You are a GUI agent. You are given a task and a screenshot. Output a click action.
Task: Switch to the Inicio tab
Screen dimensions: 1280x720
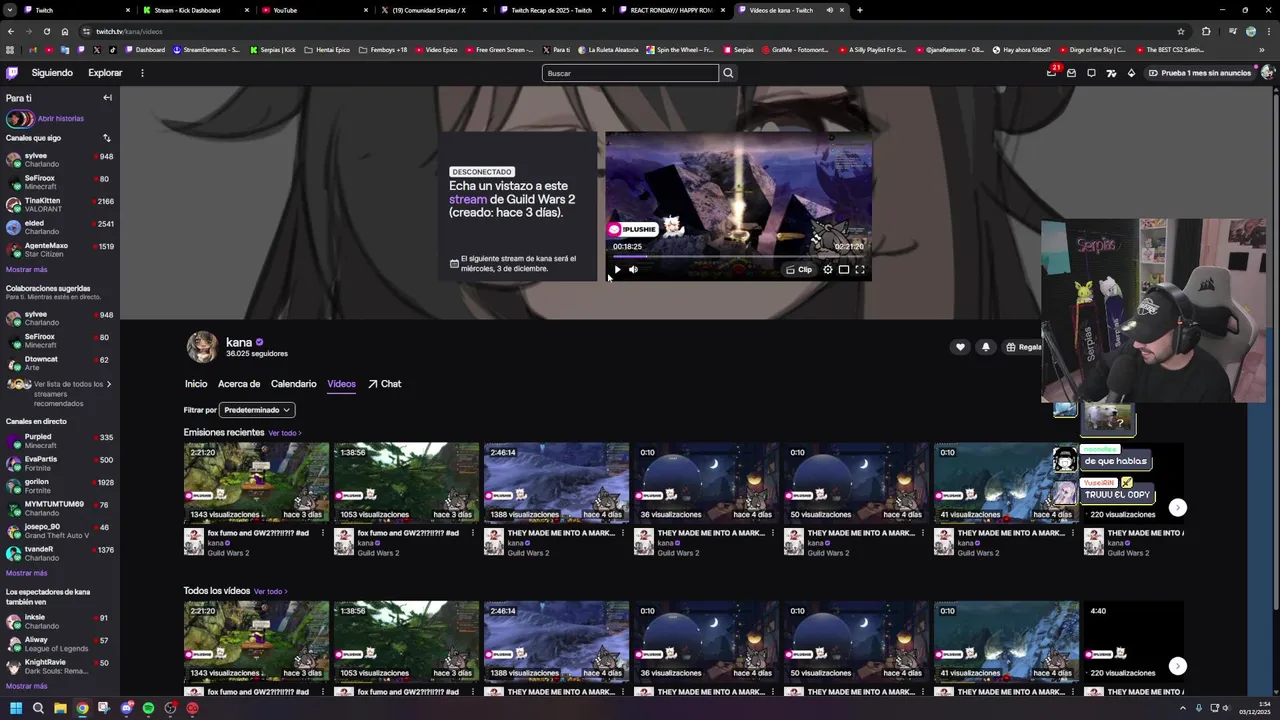pyautogui.click(x=196, y=384)
